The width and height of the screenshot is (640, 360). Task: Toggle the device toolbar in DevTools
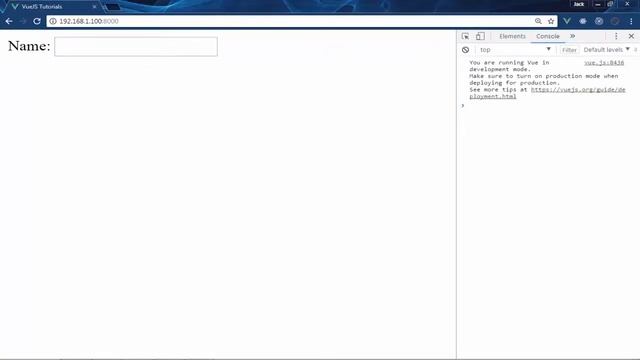pos(480,36)
